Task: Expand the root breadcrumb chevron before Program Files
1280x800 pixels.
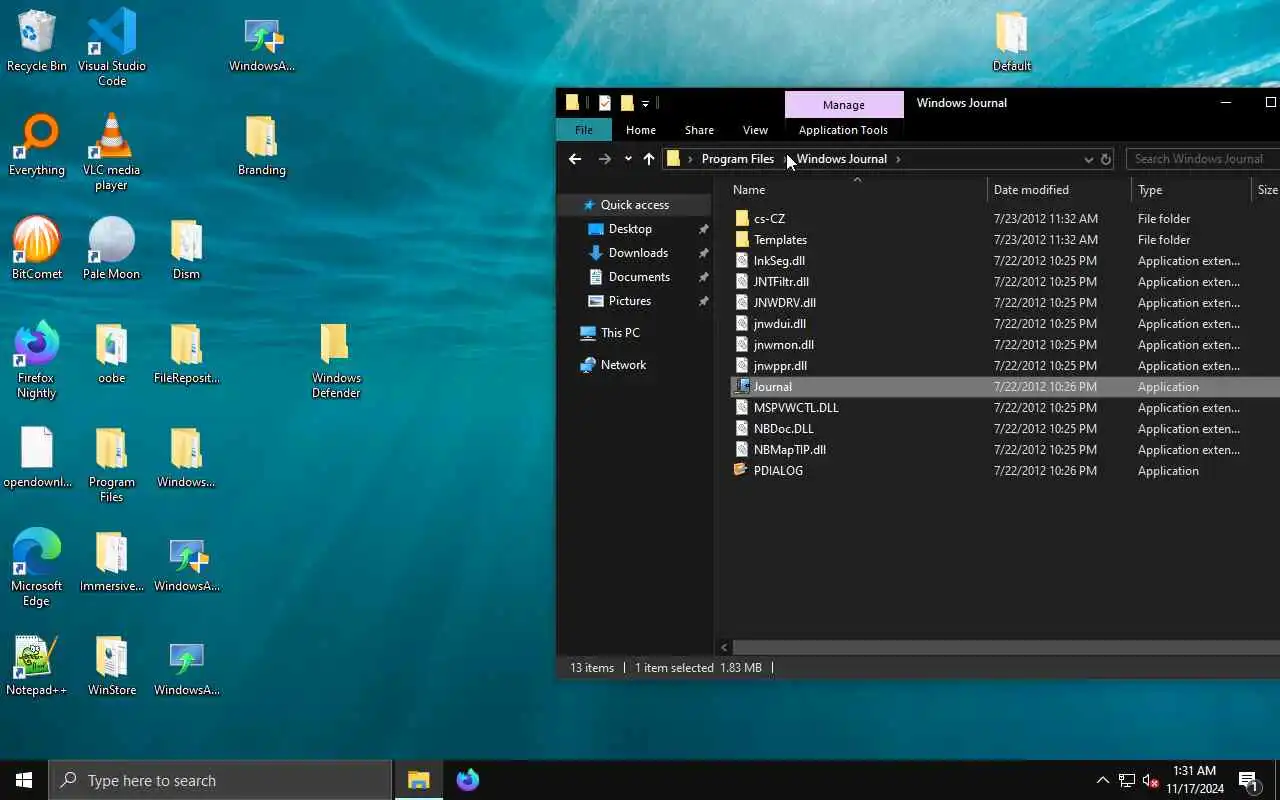Action: pos(690,159)
